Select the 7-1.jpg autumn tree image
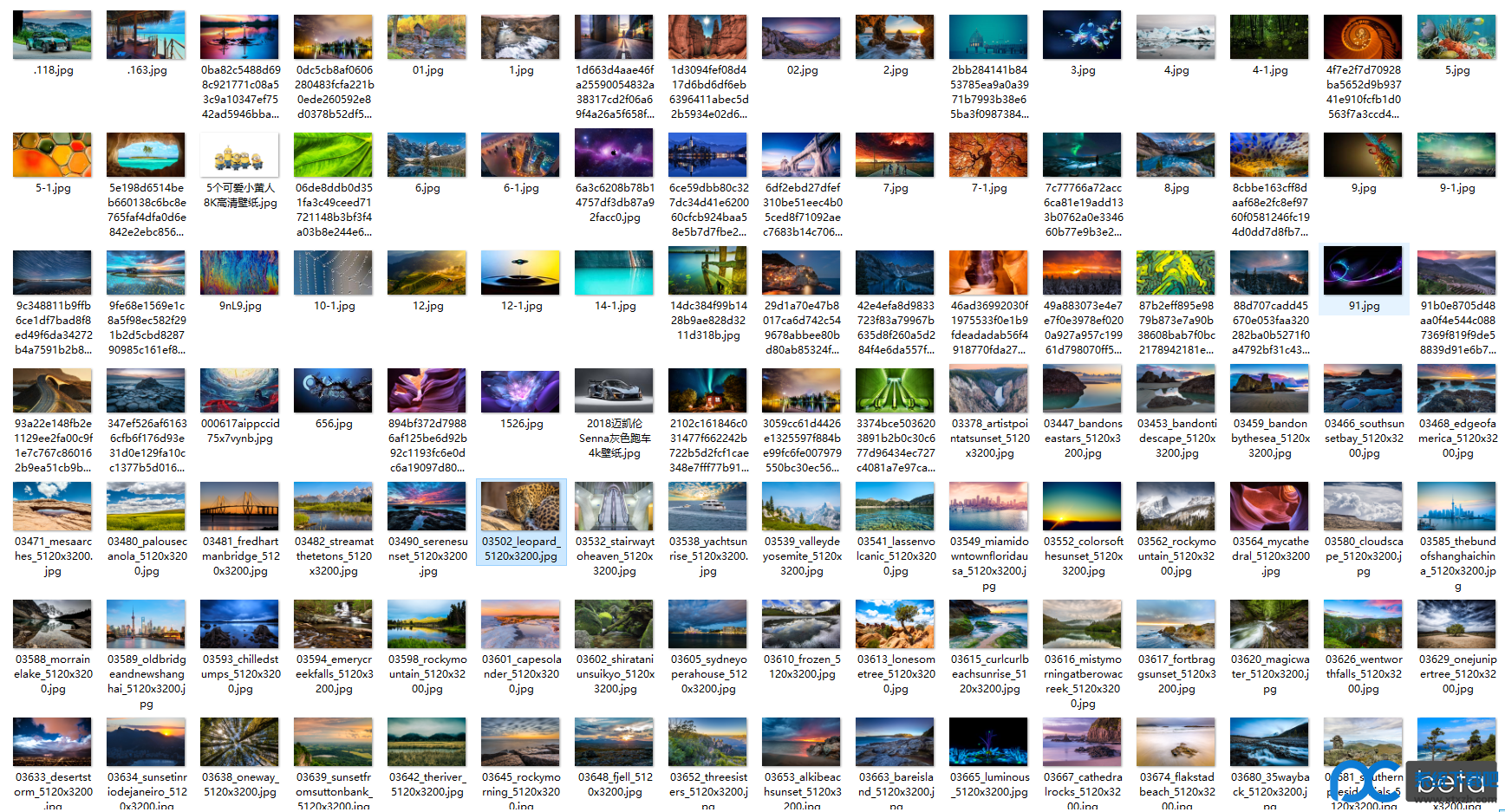The image size is (1505, 812). point(988,154)
